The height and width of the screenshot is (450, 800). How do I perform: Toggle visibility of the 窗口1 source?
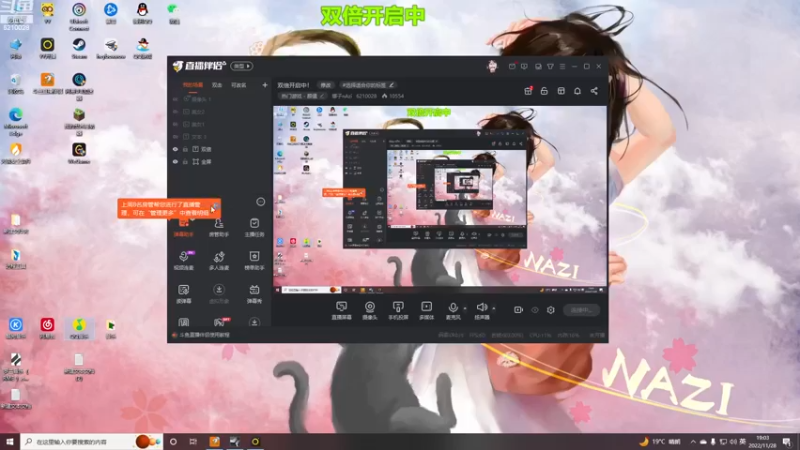click(x=176, y=124)
